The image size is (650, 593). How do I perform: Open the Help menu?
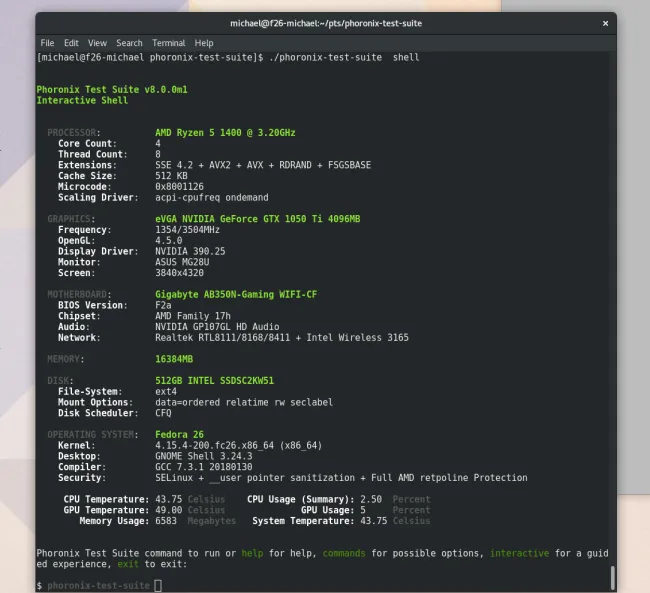click(204, 43)
